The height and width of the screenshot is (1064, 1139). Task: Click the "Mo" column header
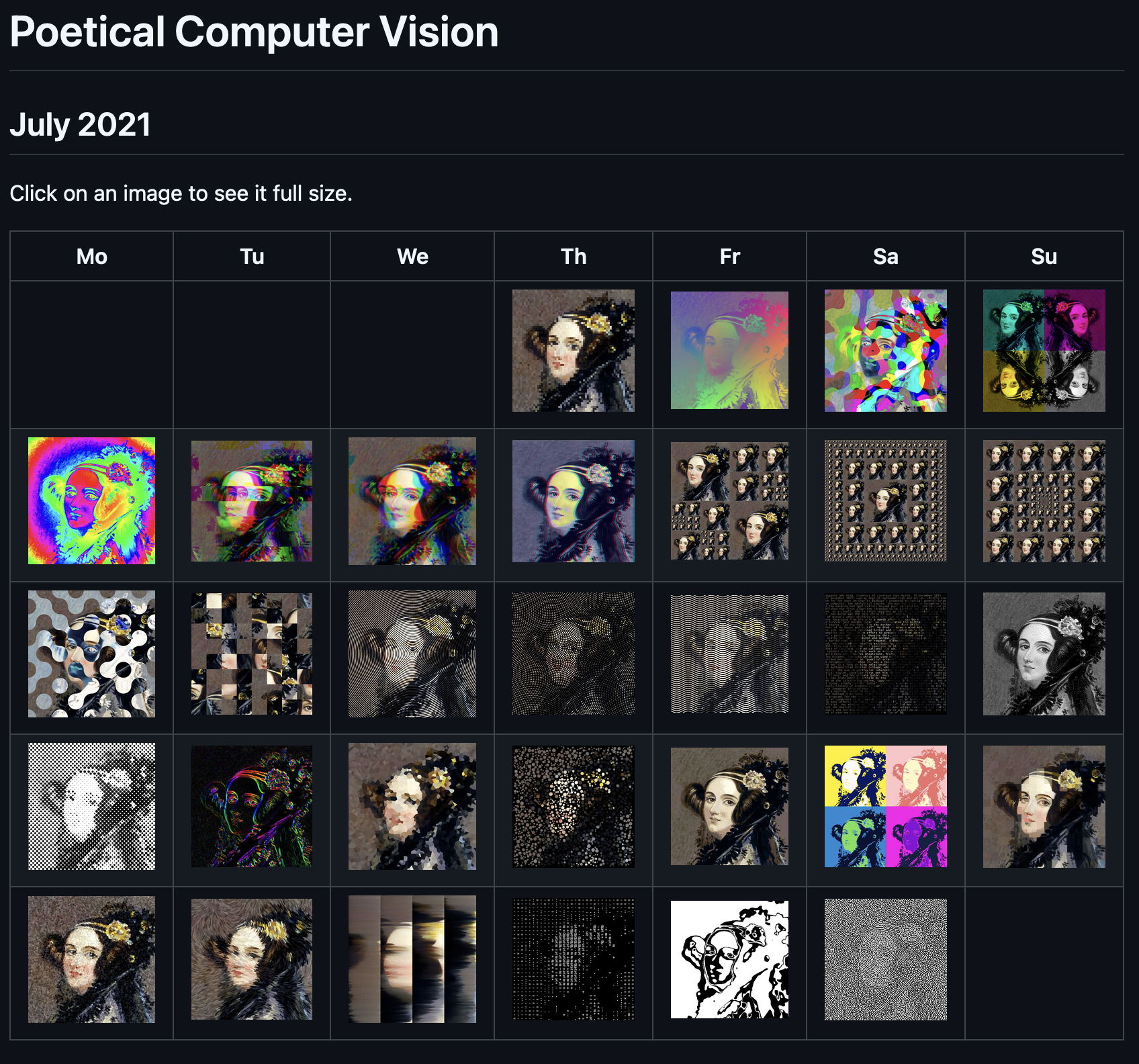click(x=91, y=257)
